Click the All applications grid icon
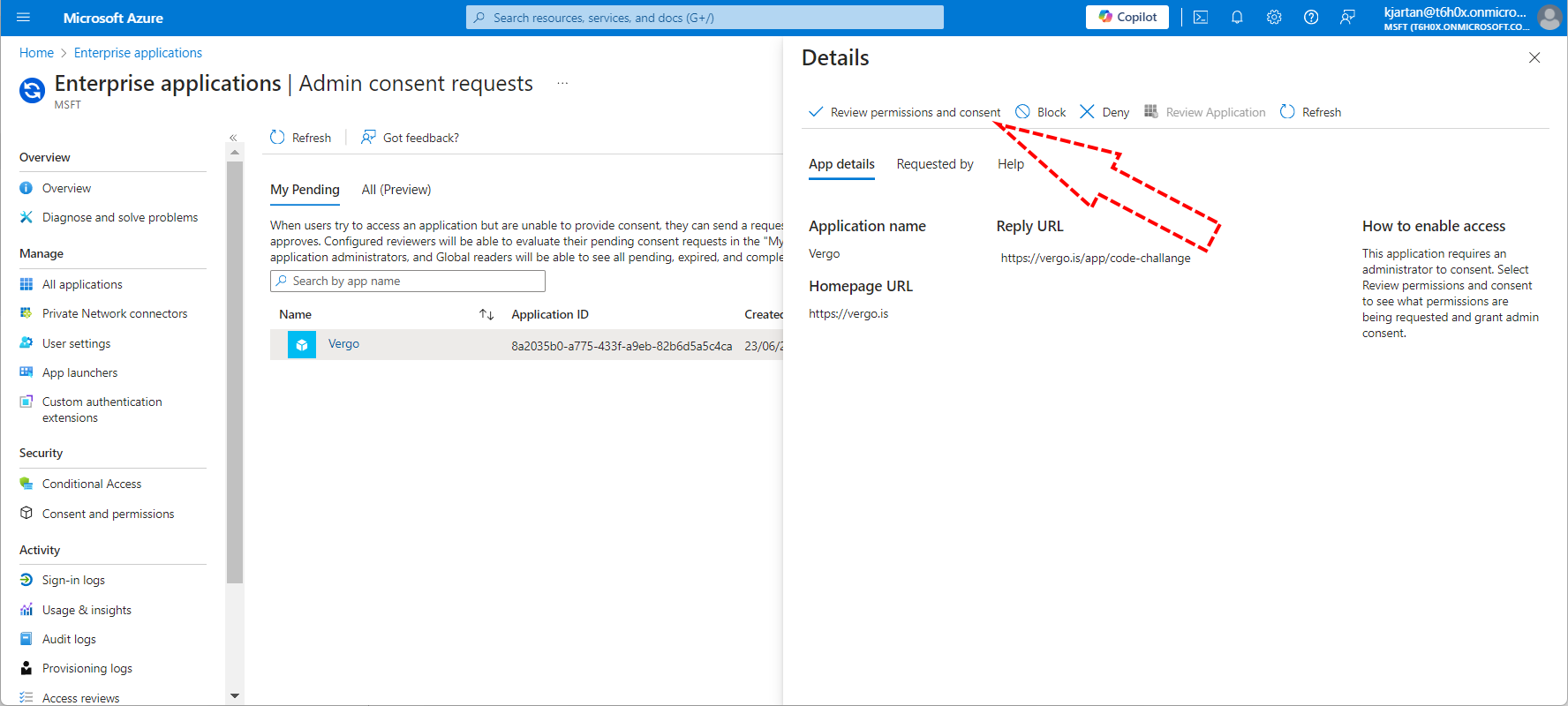Screen dimensions: 1568x706 pos(26,284)
